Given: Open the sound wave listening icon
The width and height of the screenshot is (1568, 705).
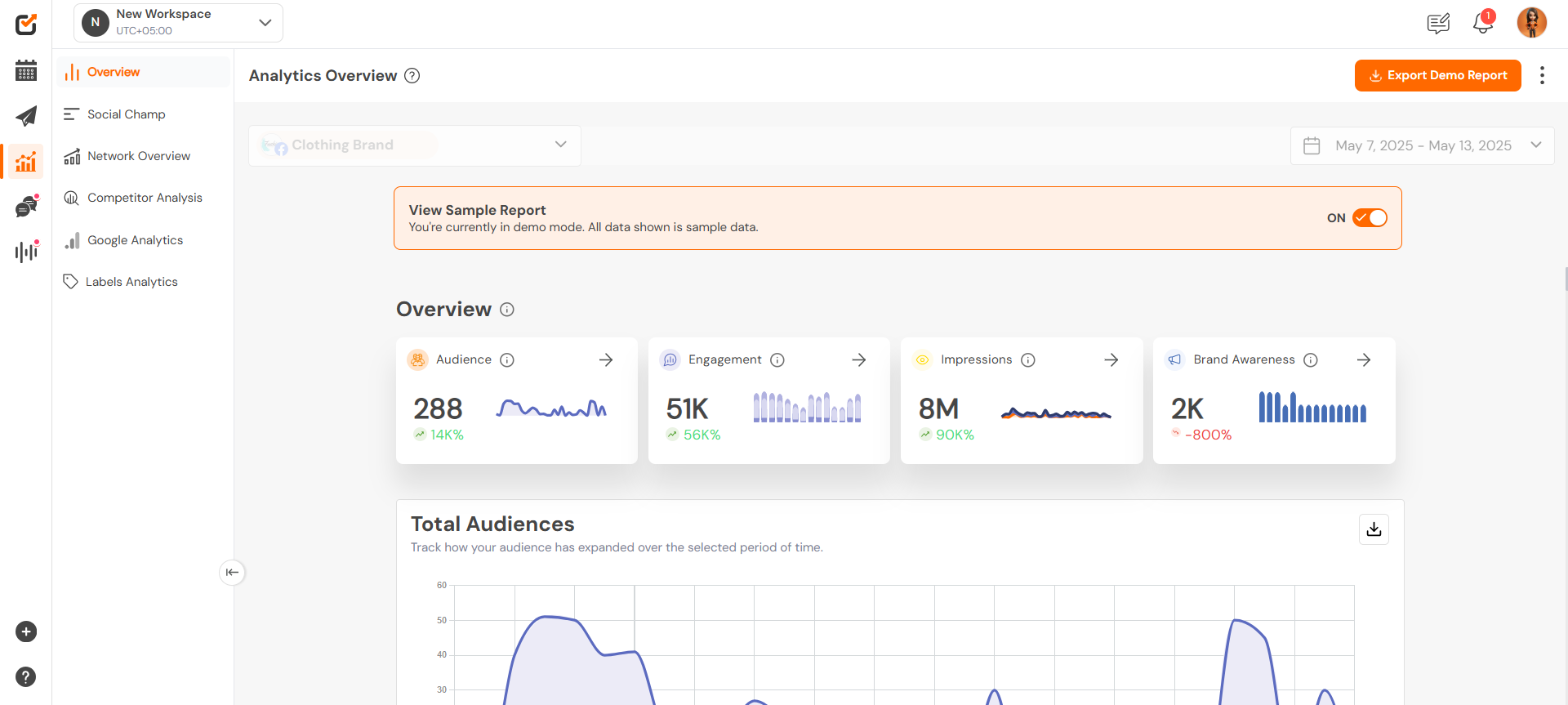Looking at the screenshot, I should pyautogui.click(x=26, y=252).
